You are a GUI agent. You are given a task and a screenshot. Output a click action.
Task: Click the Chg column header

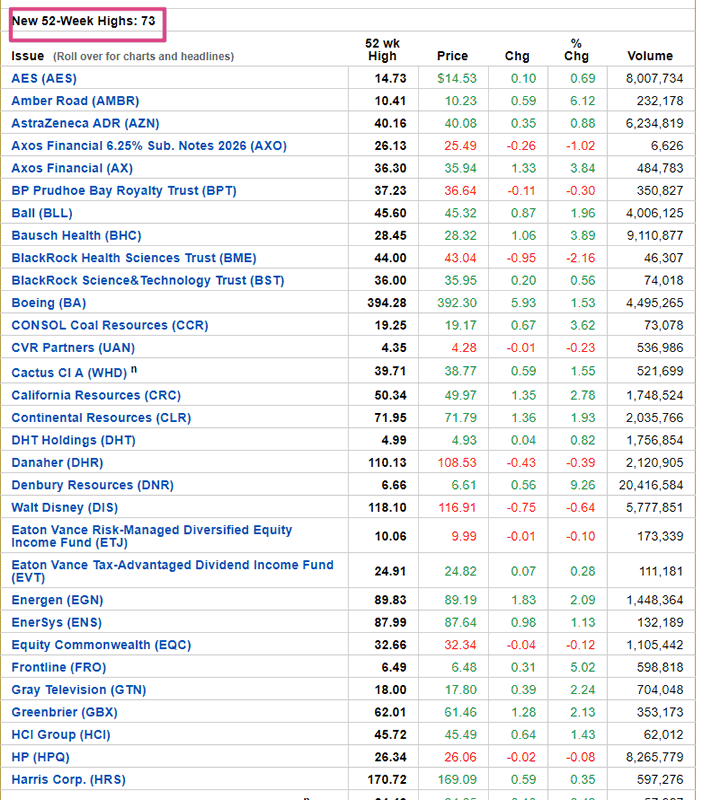(x=517, y=56)
